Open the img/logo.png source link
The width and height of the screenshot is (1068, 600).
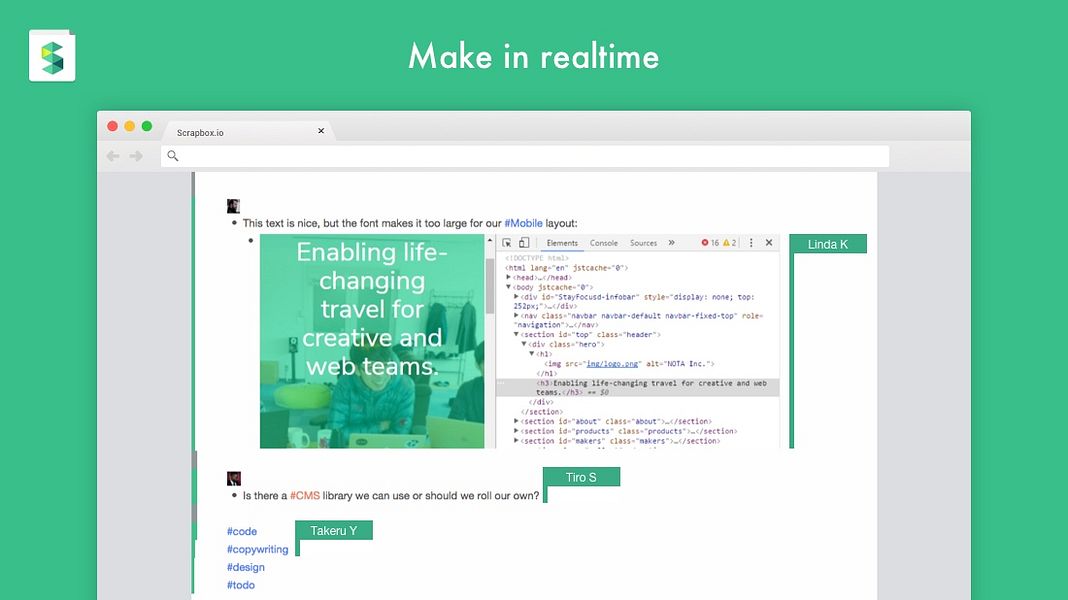[612, 364]
